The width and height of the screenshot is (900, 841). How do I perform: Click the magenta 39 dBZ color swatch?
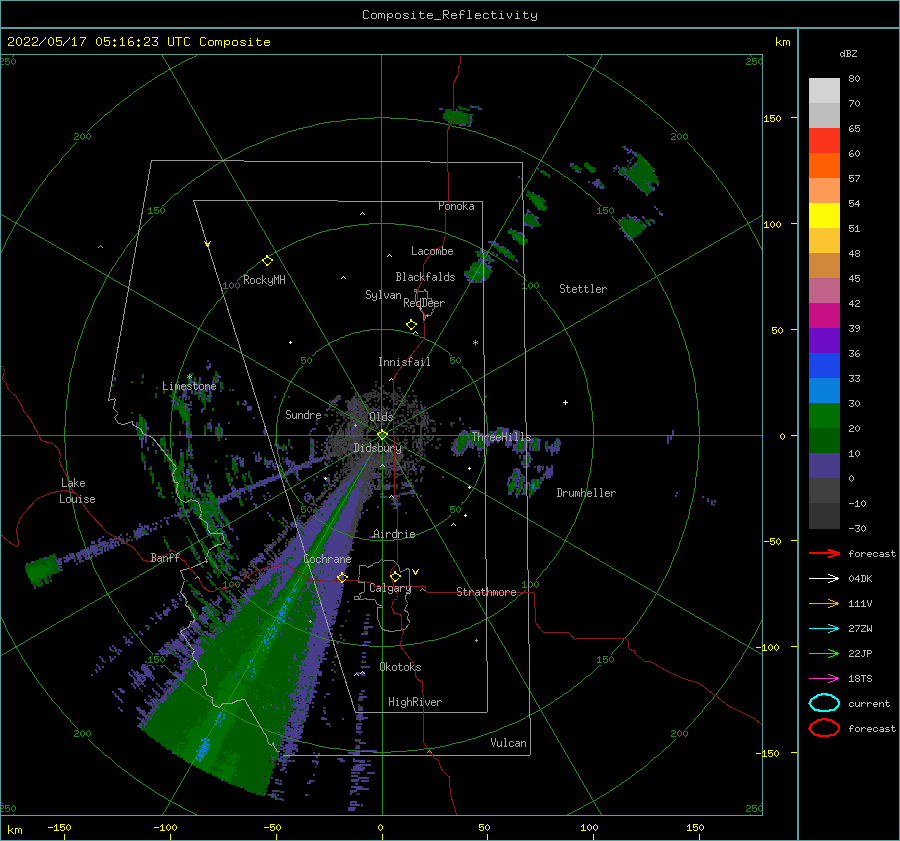click(824, 316)
